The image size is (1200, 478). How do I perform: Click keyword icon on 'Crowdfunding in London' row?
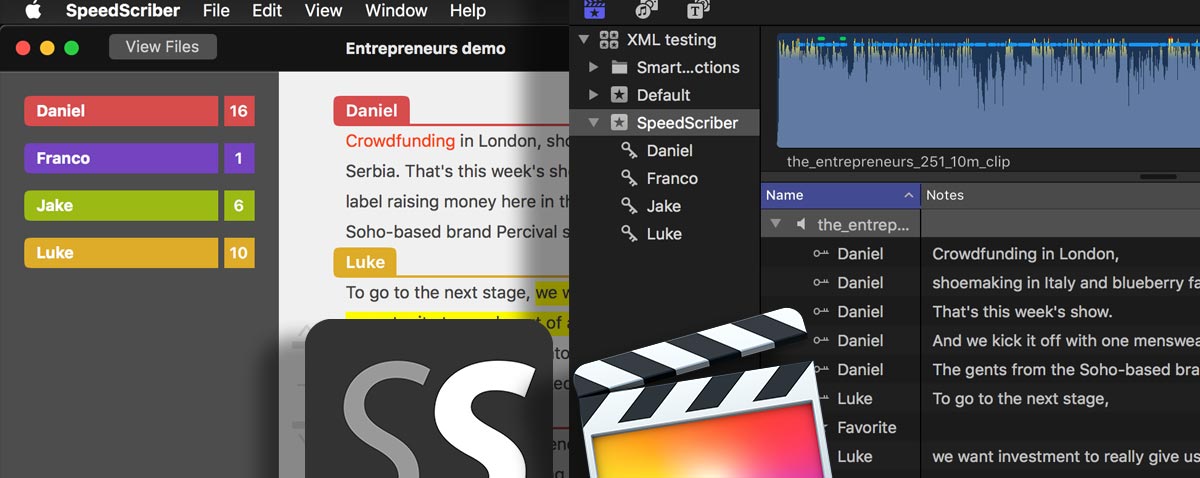[821, 254]
